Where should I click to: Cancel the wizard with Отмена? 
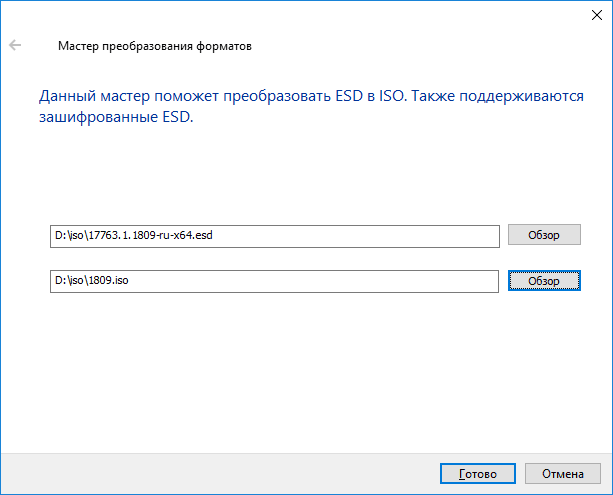pos(563,473)
